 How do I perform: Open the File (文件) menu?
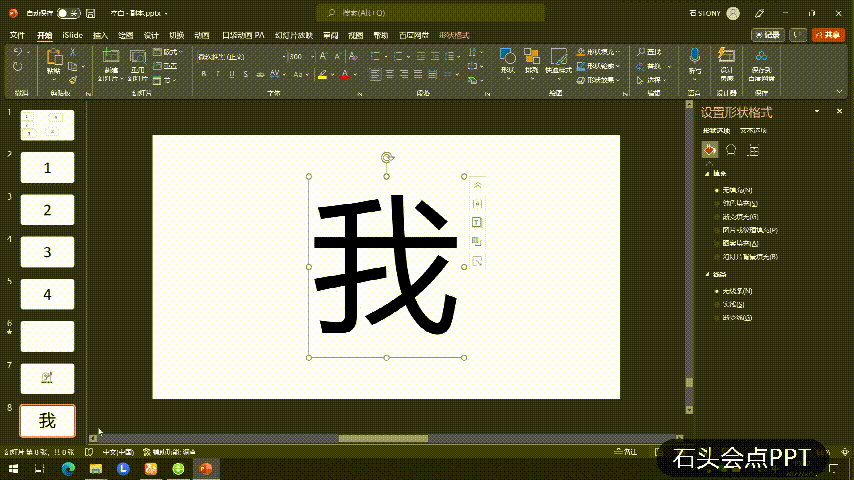(17, 35)
